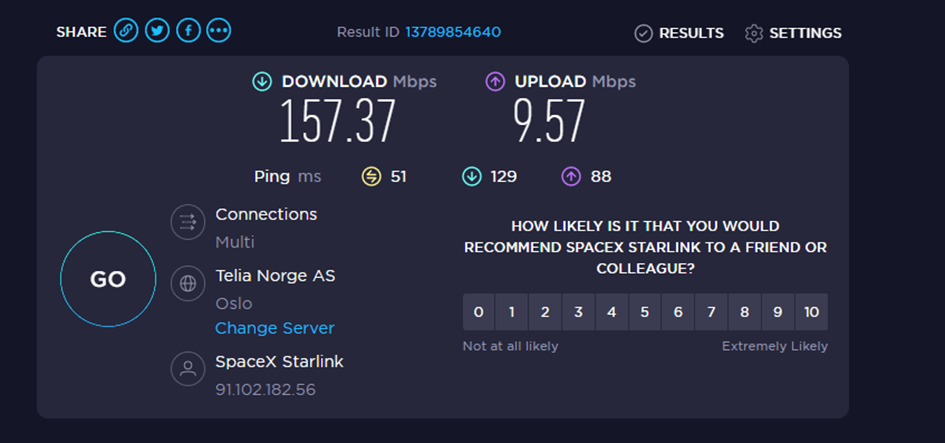Image resolution: width=945 pixels, height=443 pixels.
Task: Click the Change Server link
Action: click(275, 328)
